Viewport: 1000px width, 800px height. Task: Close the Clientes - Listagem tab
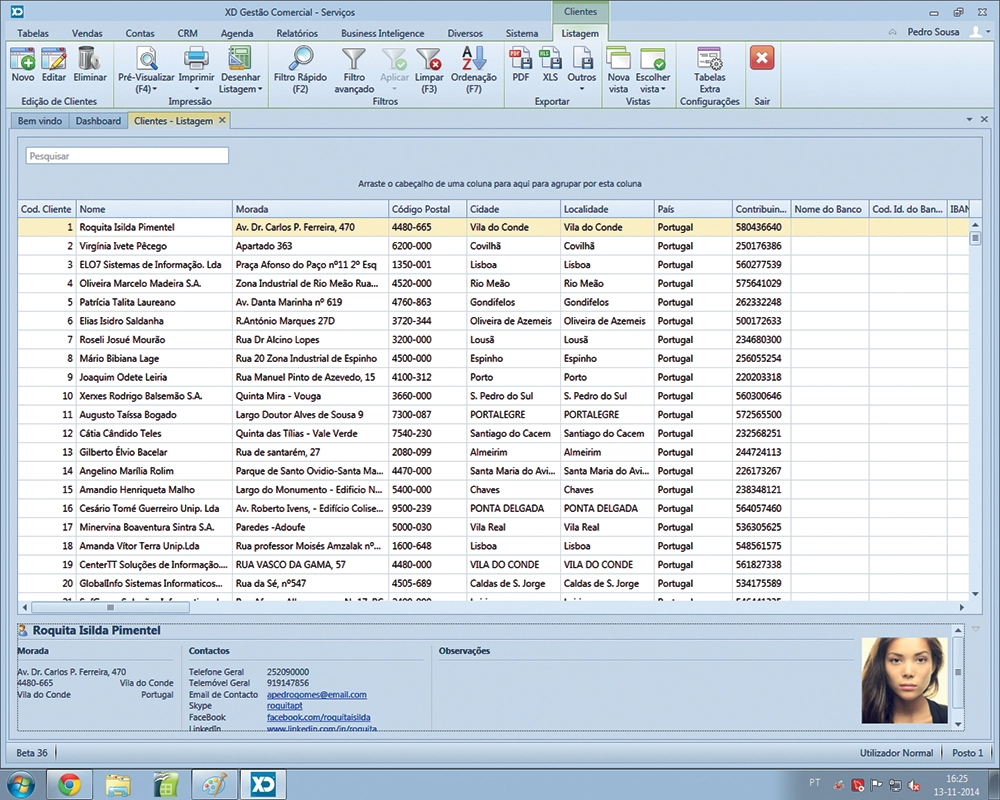pos(223,120)
